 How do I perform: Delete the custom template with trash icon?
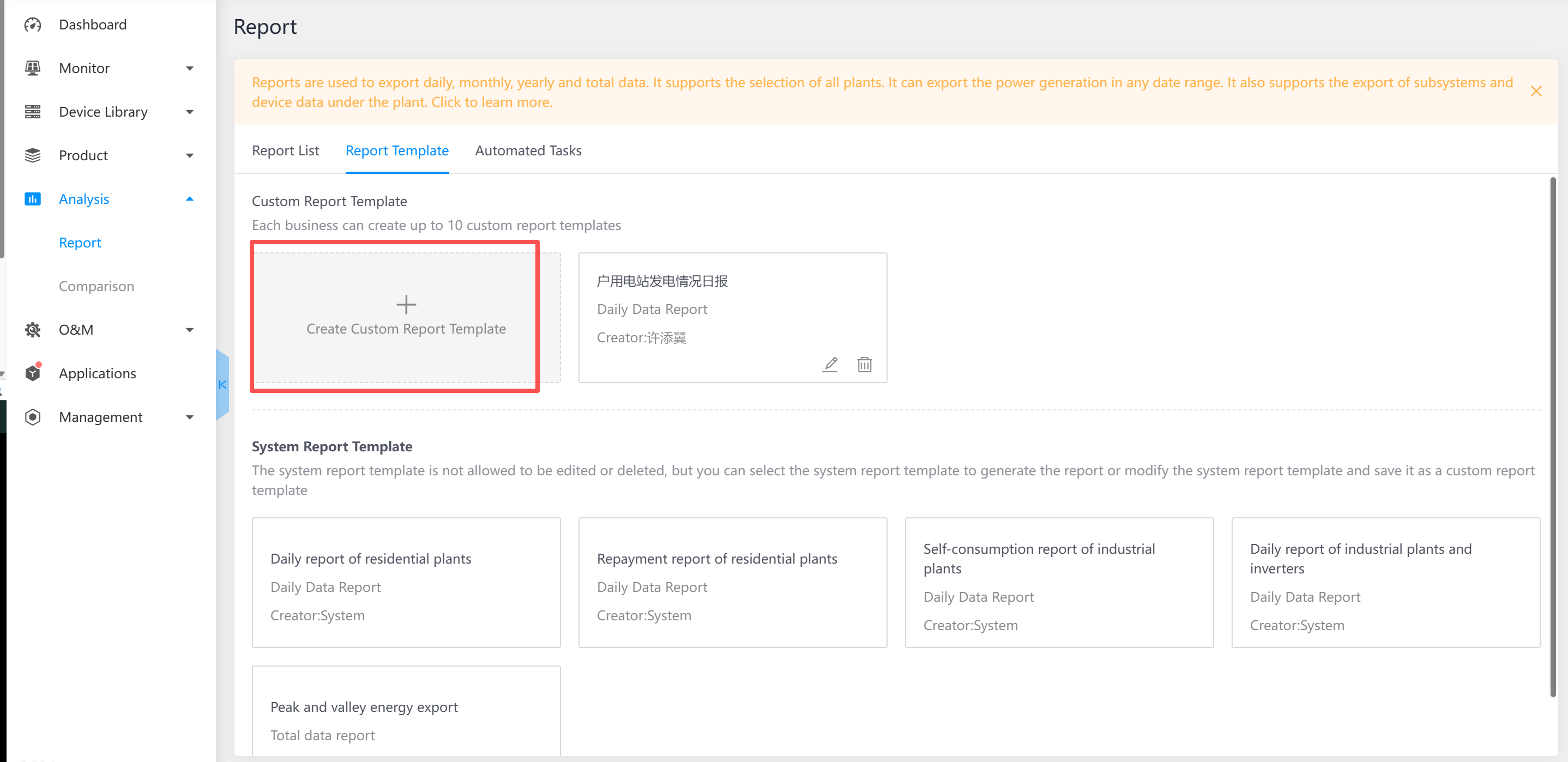864,365
